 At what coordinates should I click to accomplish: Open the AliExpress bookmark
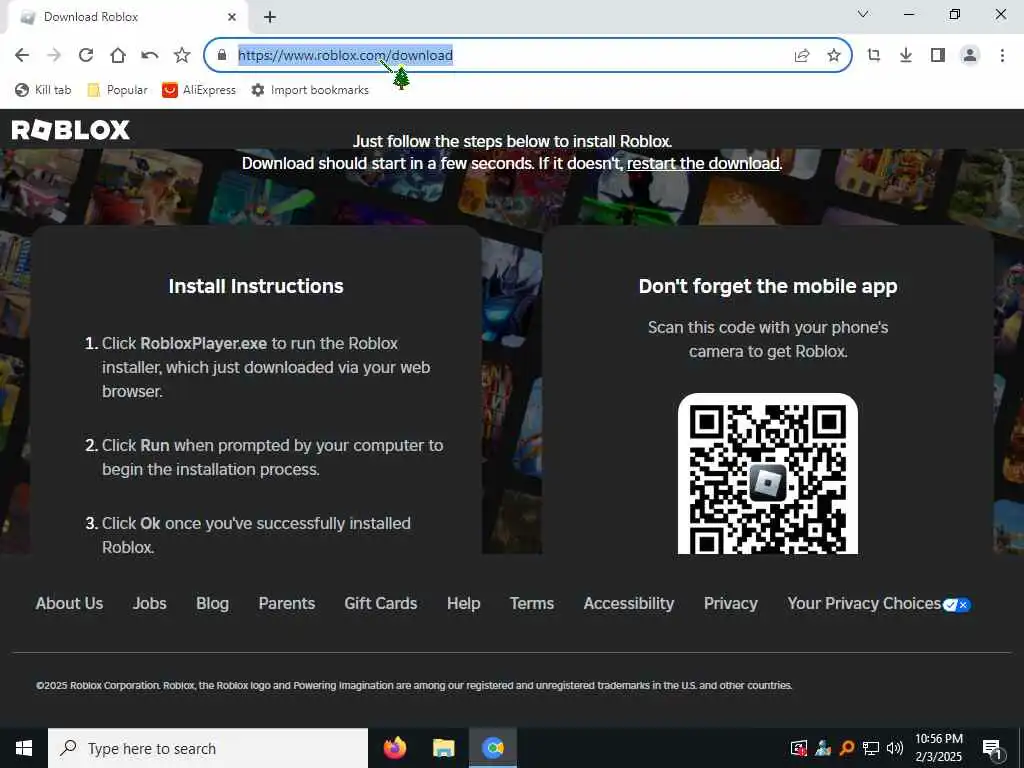click(x=199, y=90)
